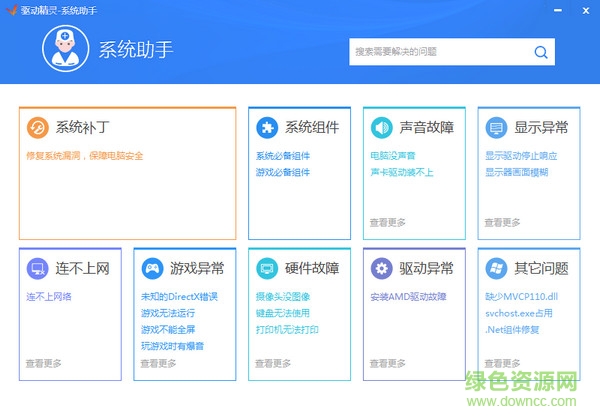Screen dimensions: 600x420
Task: Click 查看更多 in 声音故障 card
Action: (x=388, y=222)
